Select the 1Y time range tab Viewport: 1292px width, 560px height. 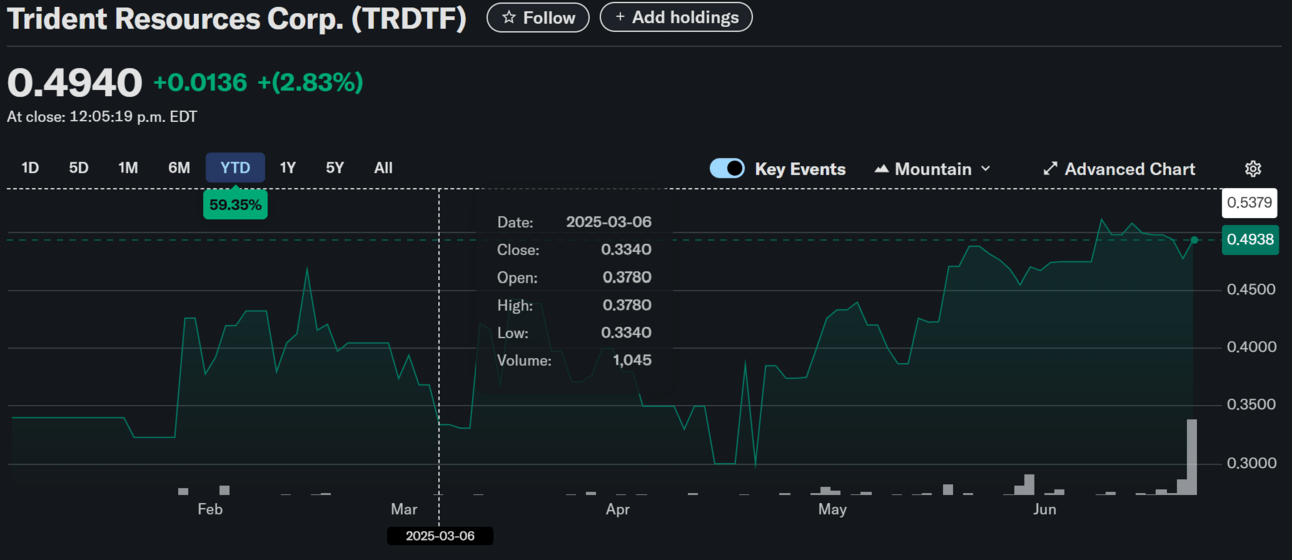click(288, 168)
